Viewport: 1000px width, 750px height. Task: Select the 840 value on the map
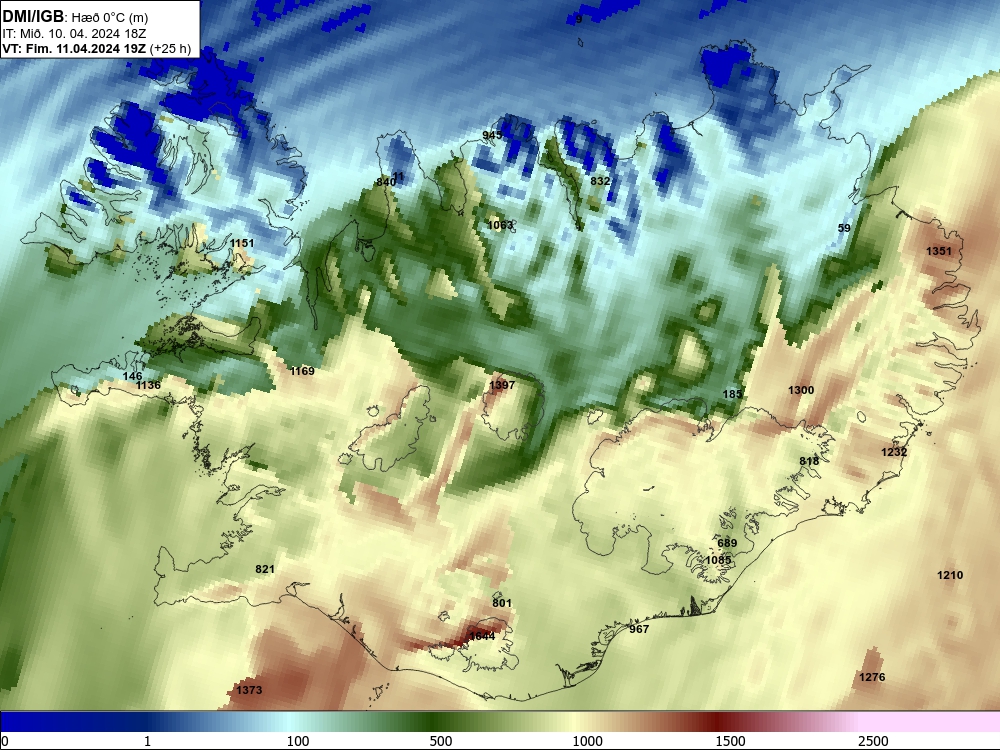pyautogui.click(x=386, y=182)
